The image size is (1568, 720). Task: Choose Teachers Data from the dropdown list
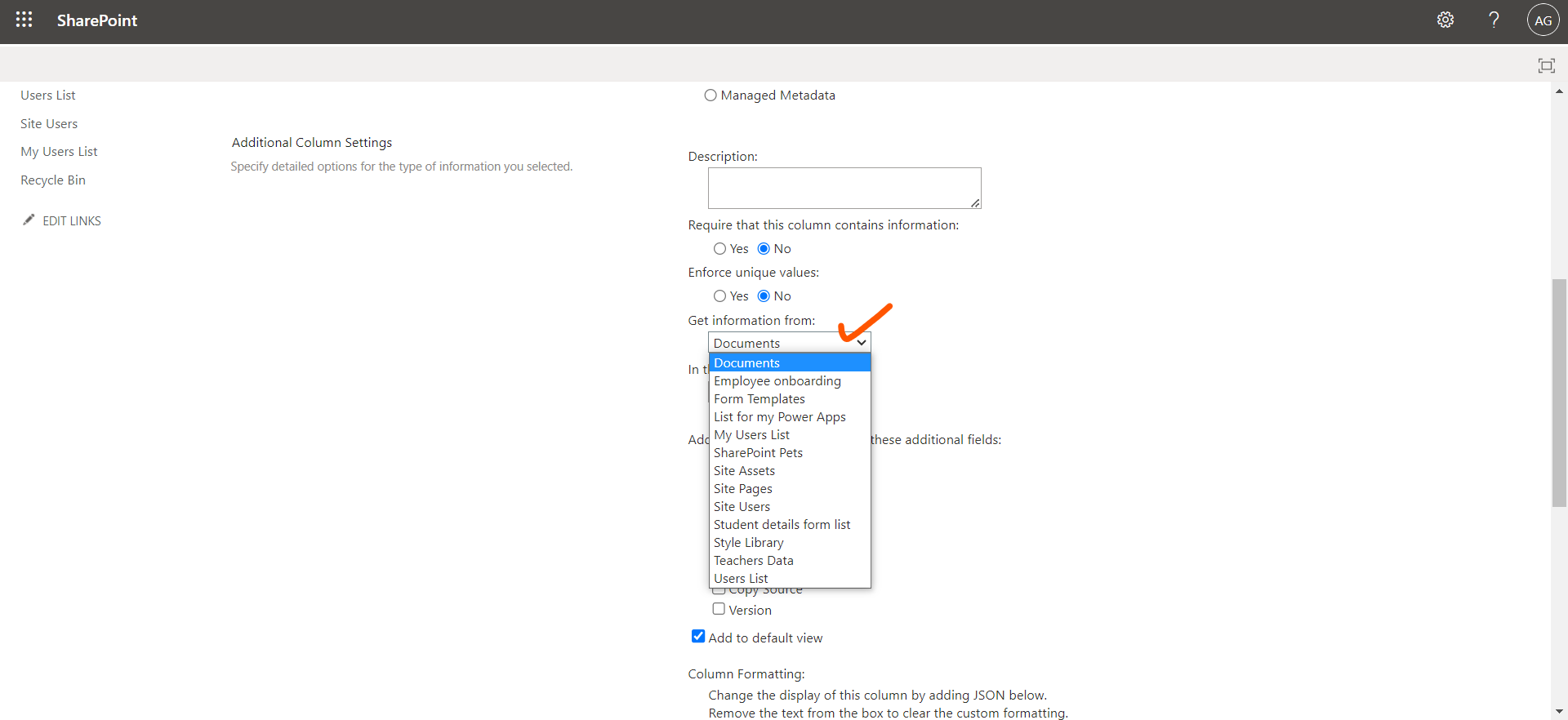click(753, 561)
